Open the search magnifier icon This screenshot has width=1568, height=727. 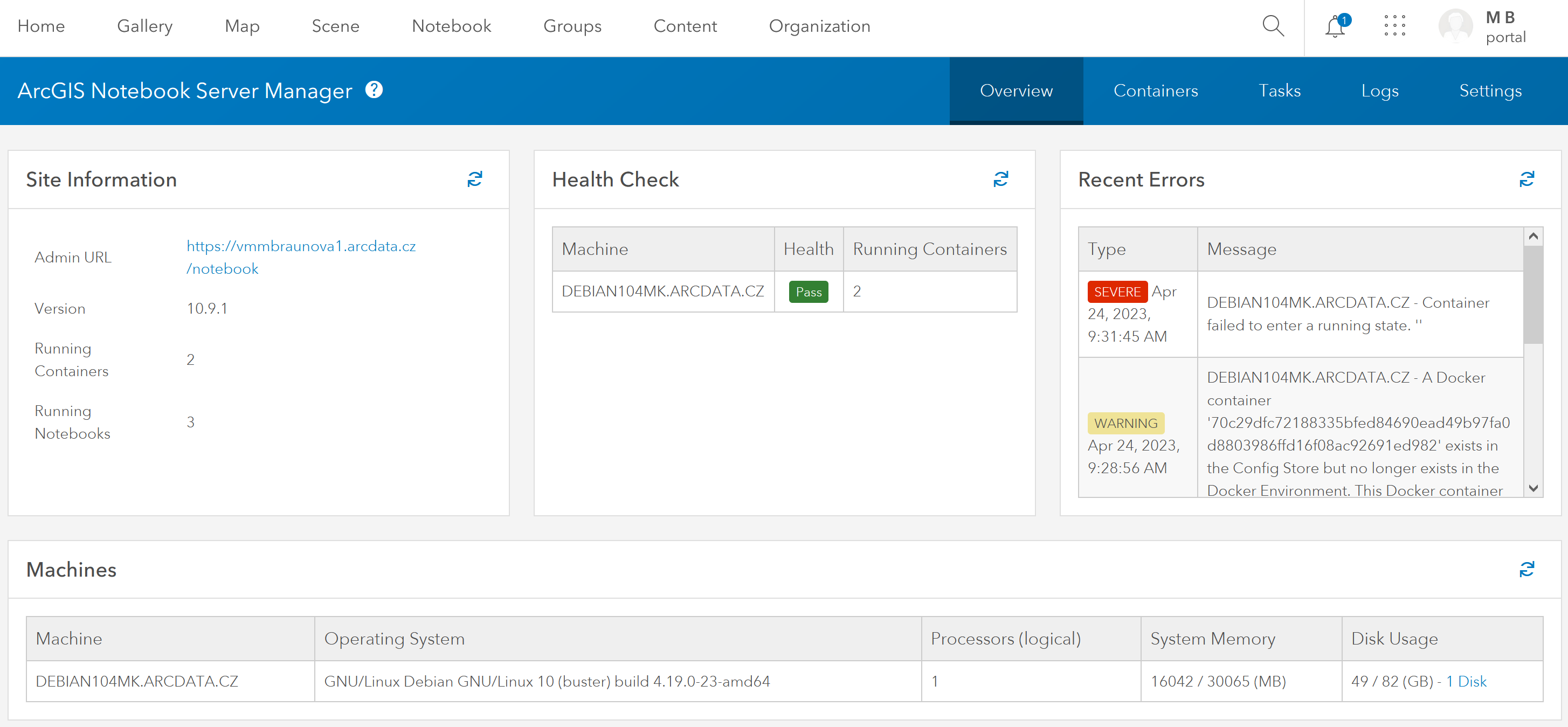[1273, 26]
